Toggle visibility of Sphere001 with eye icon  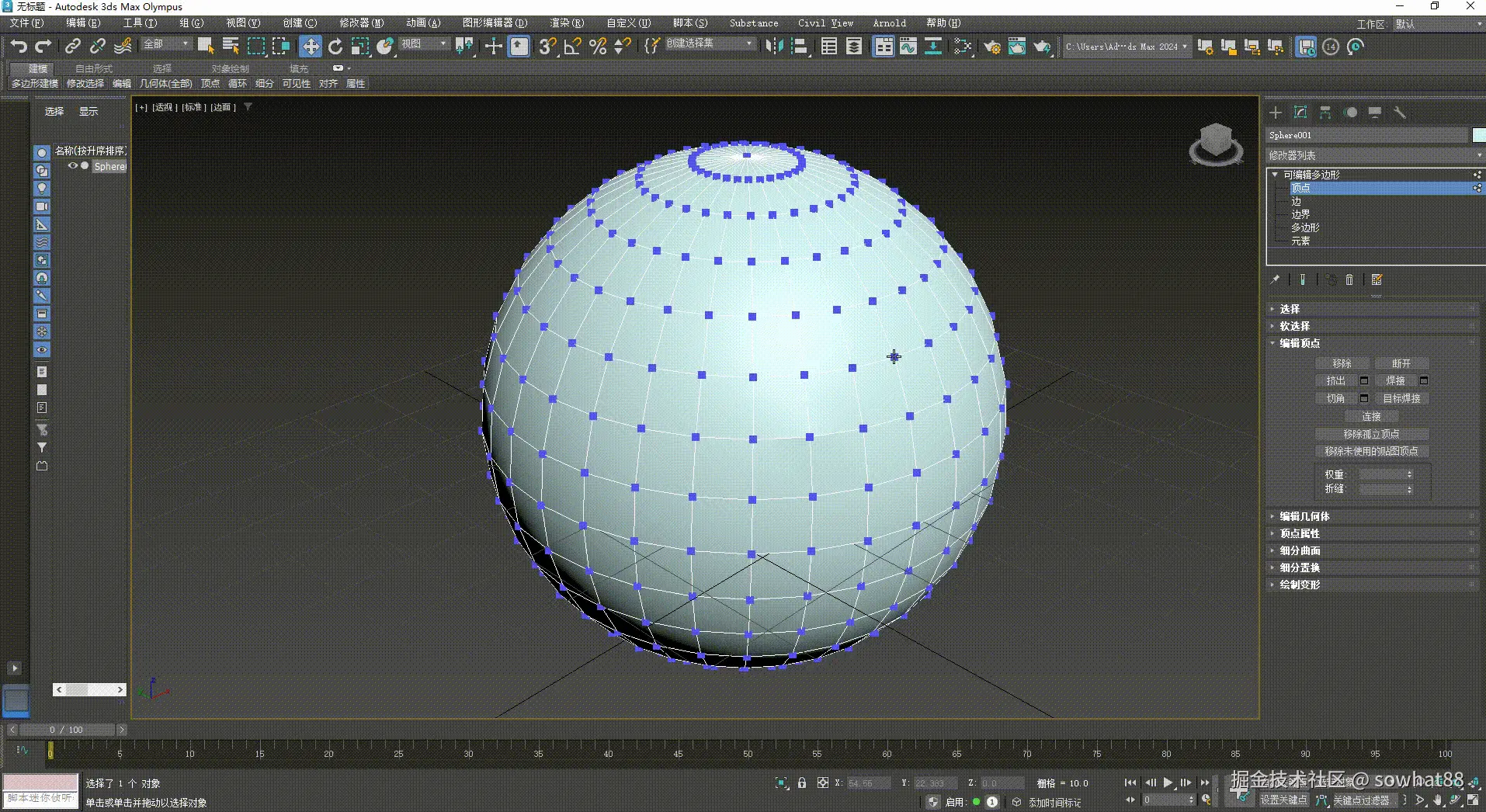click(x=72, y=165)
